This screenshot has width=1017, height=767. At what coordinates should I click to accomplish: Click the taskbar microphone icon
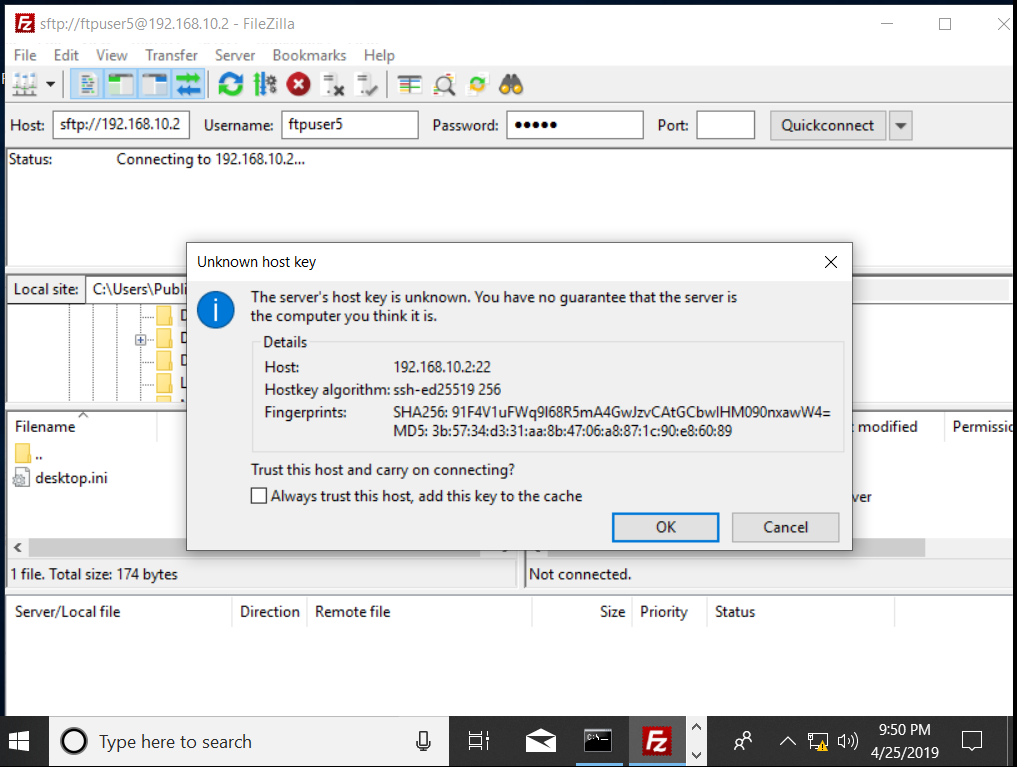(x=424, y=741)
